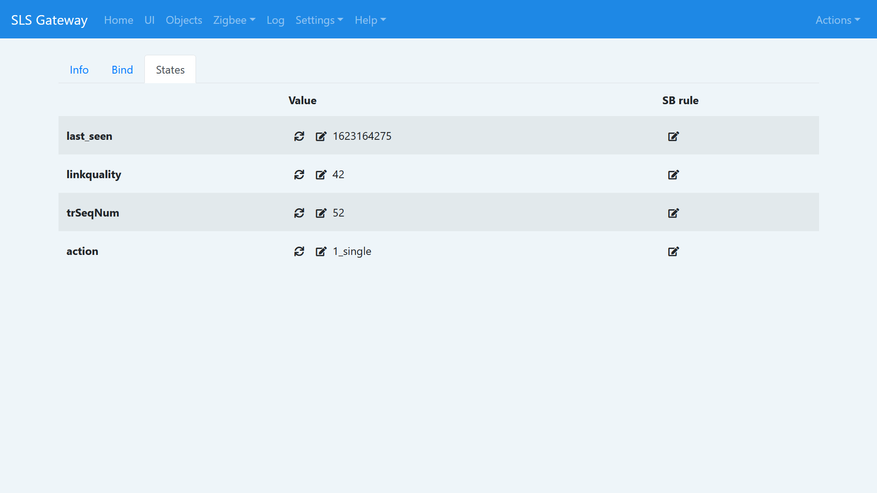This screenshot has height=493, width=877.
Task: Edit SB rule for action
Action: coord(673,252)
